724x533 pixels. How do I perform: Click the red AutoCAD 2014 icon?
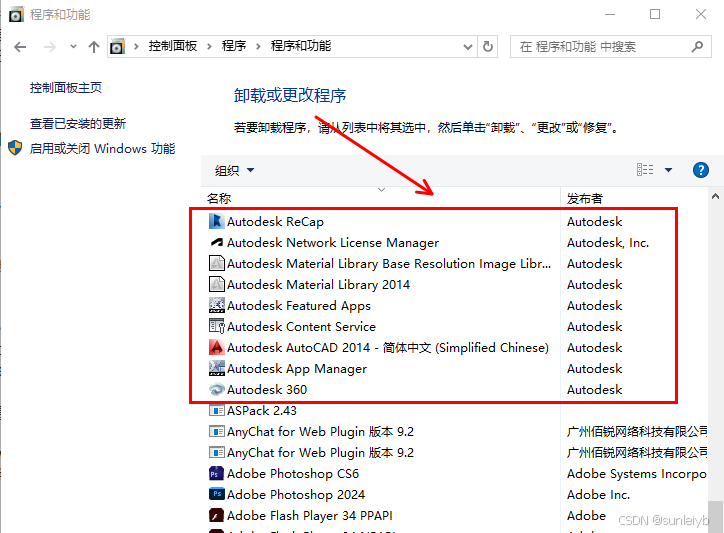pyautogui.click(x=217, y=347)
